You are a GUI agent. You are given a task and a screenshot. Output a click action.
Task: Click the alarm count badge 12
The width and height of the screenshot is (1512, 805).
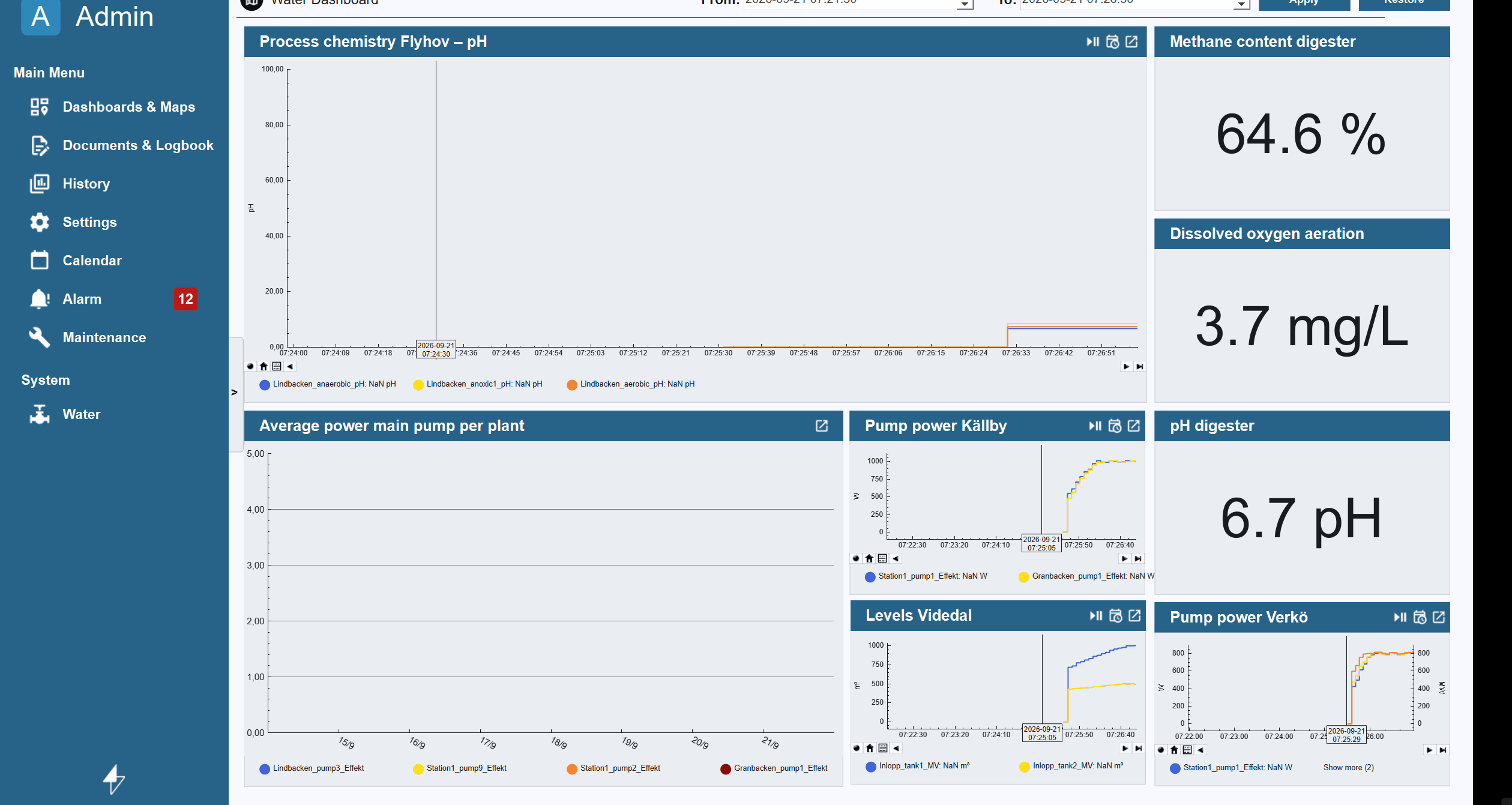[185, 299]
